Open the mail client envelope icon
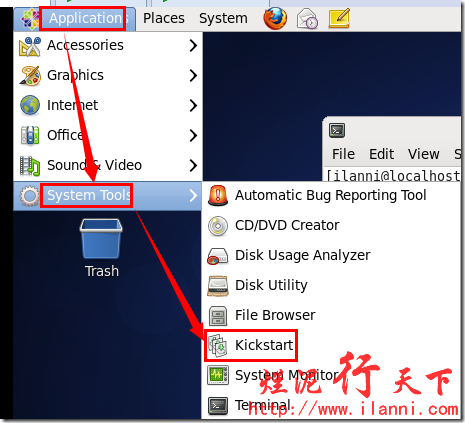 [307, 19]
